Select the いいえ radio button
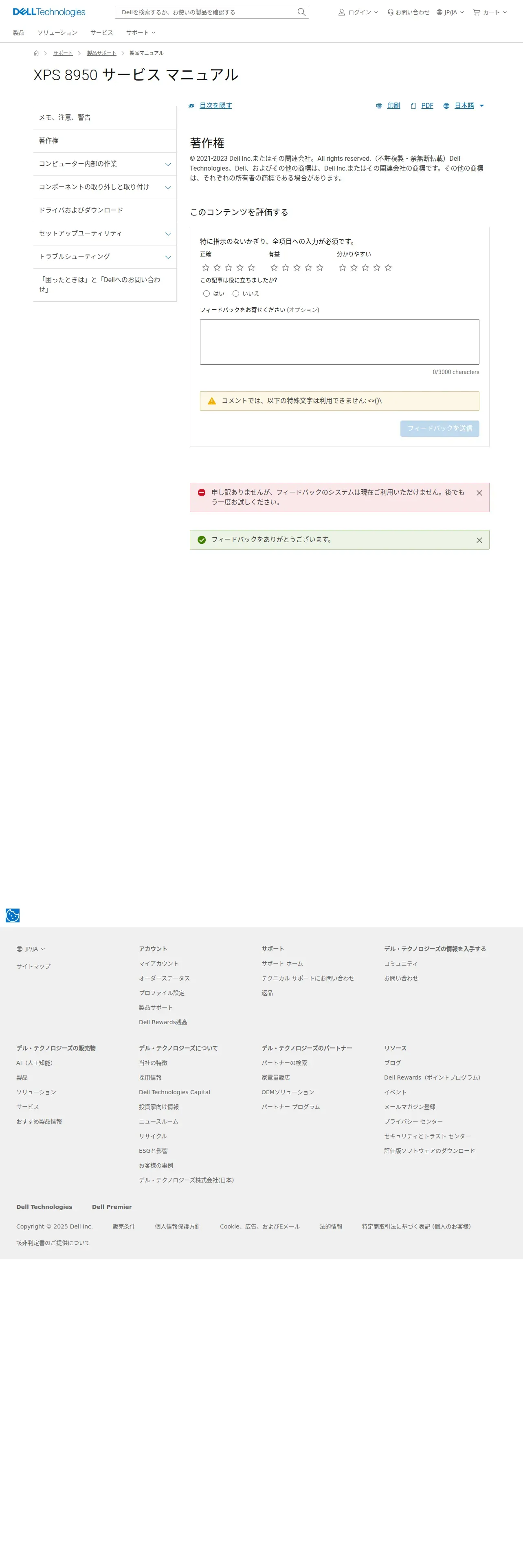Screen dimensions: 523x1568 click(x=235, y=293)
